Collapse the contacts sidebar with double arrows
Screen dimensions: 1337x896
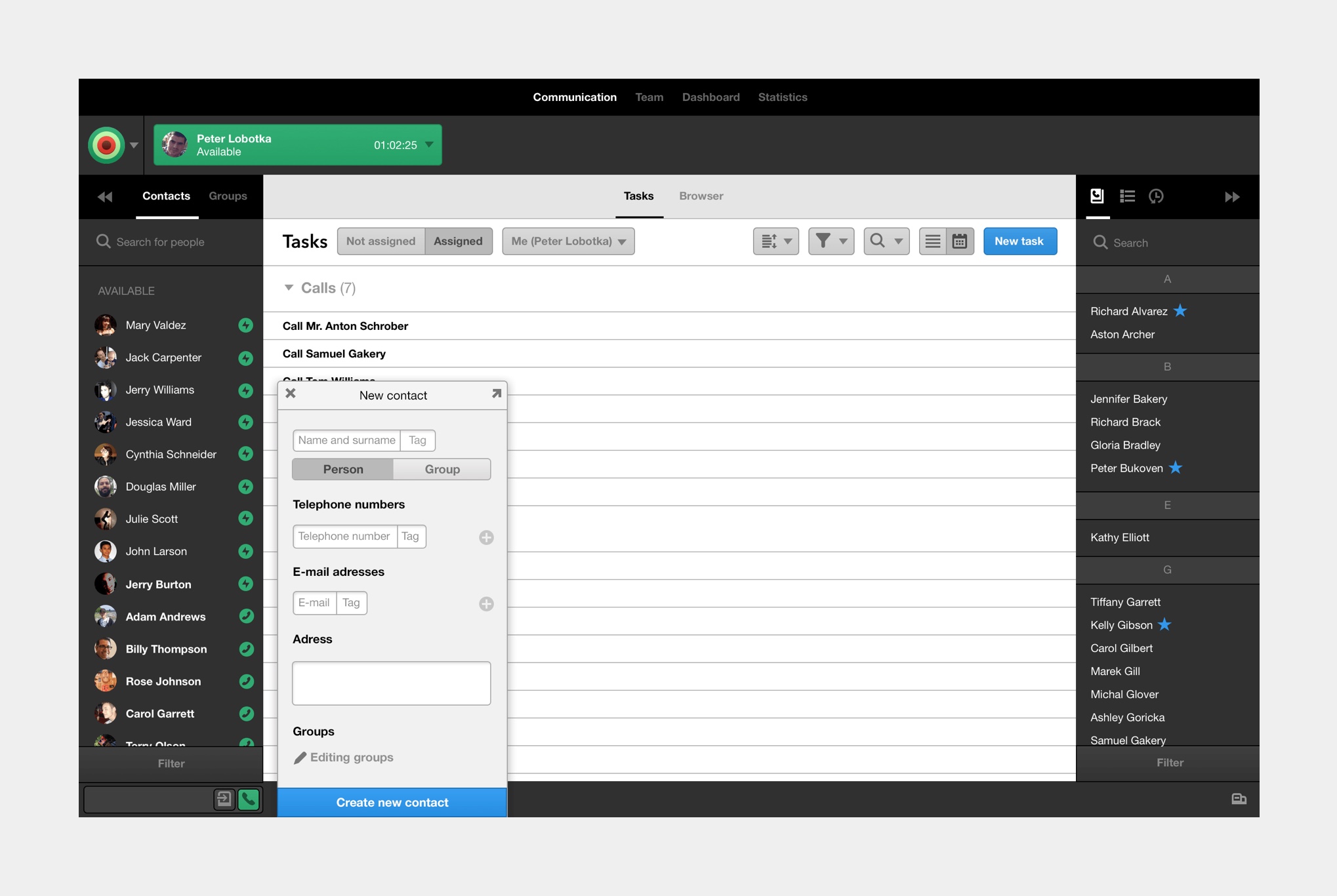[x=105, y=196]
